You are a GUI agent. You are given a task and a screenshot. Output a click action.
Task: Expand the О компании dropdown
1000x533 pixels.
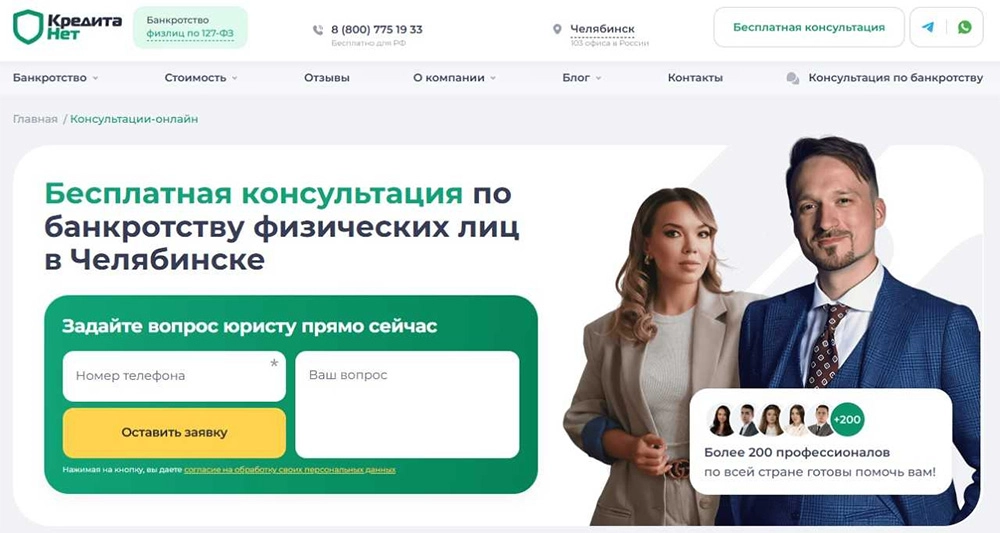pos(493,78)
